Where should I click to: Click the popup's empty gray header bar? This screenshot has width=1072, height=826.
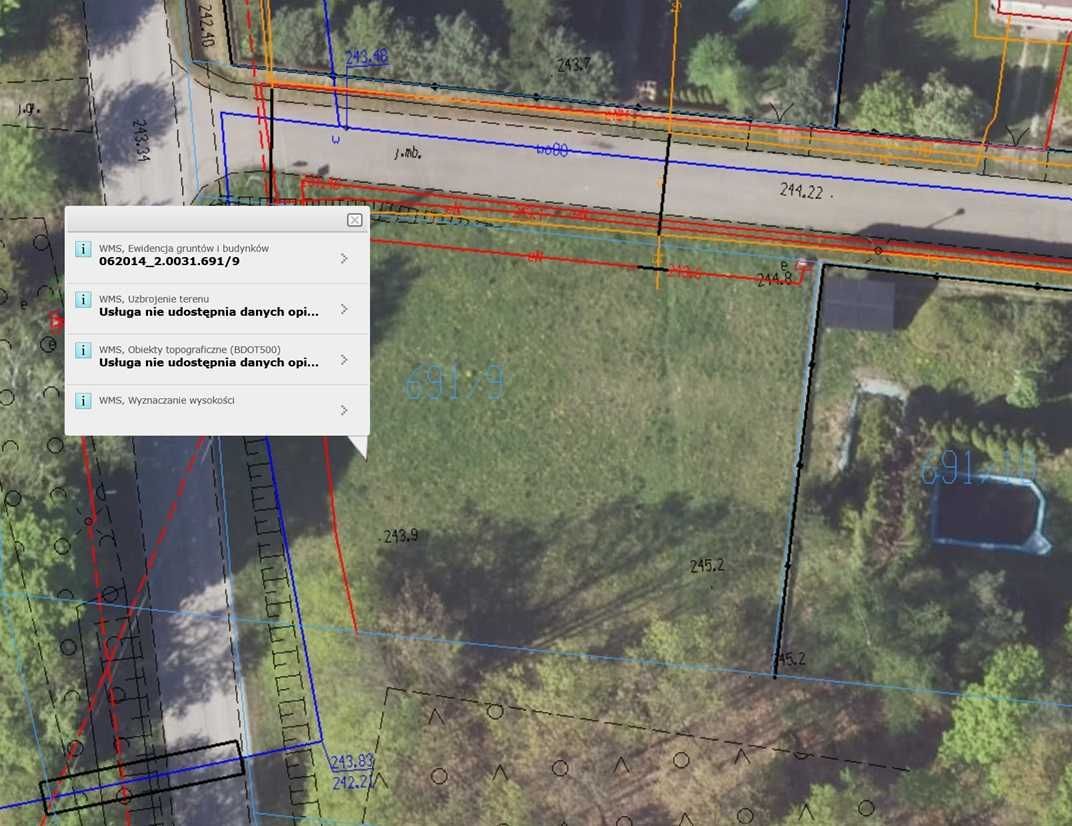pos(205,219)
